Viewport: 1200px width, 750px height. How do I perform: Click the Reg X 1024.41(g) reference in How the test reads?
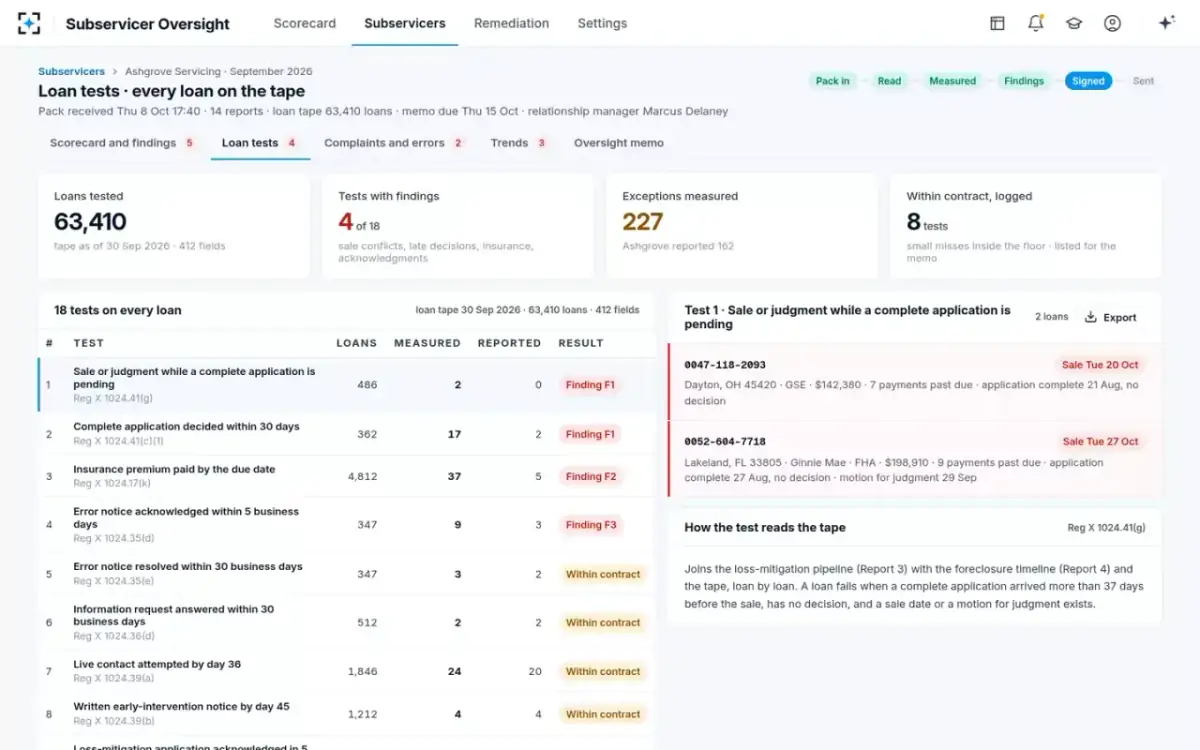click(x=1106, y=528)
